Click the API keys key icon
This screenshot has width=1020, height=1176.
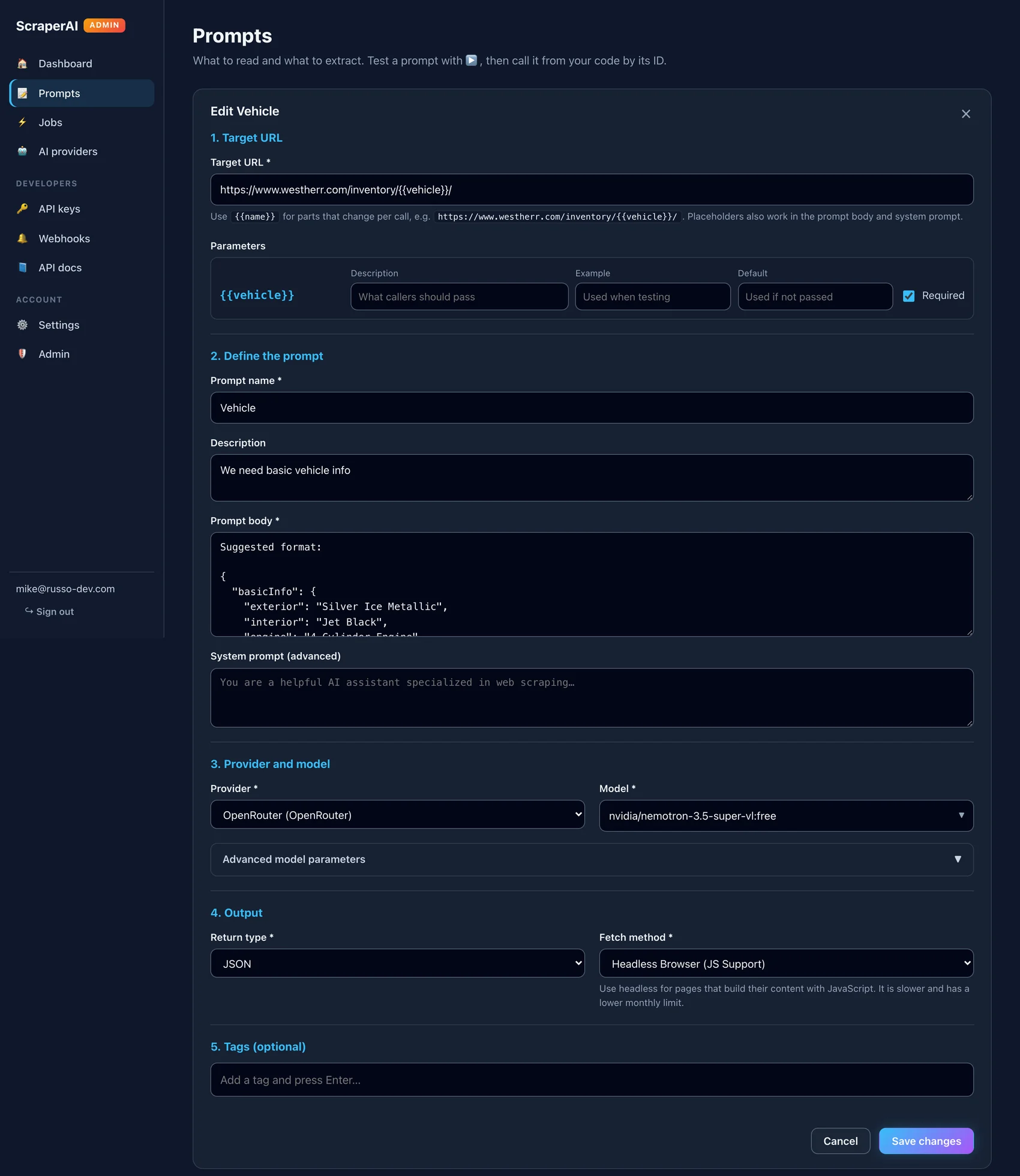point(22,209)
